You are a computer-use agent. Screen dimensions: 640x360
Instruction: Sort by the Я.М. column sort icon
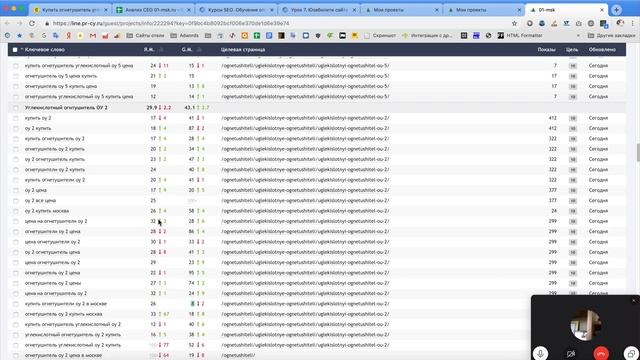pyautogui.click(x=161, y=50)
